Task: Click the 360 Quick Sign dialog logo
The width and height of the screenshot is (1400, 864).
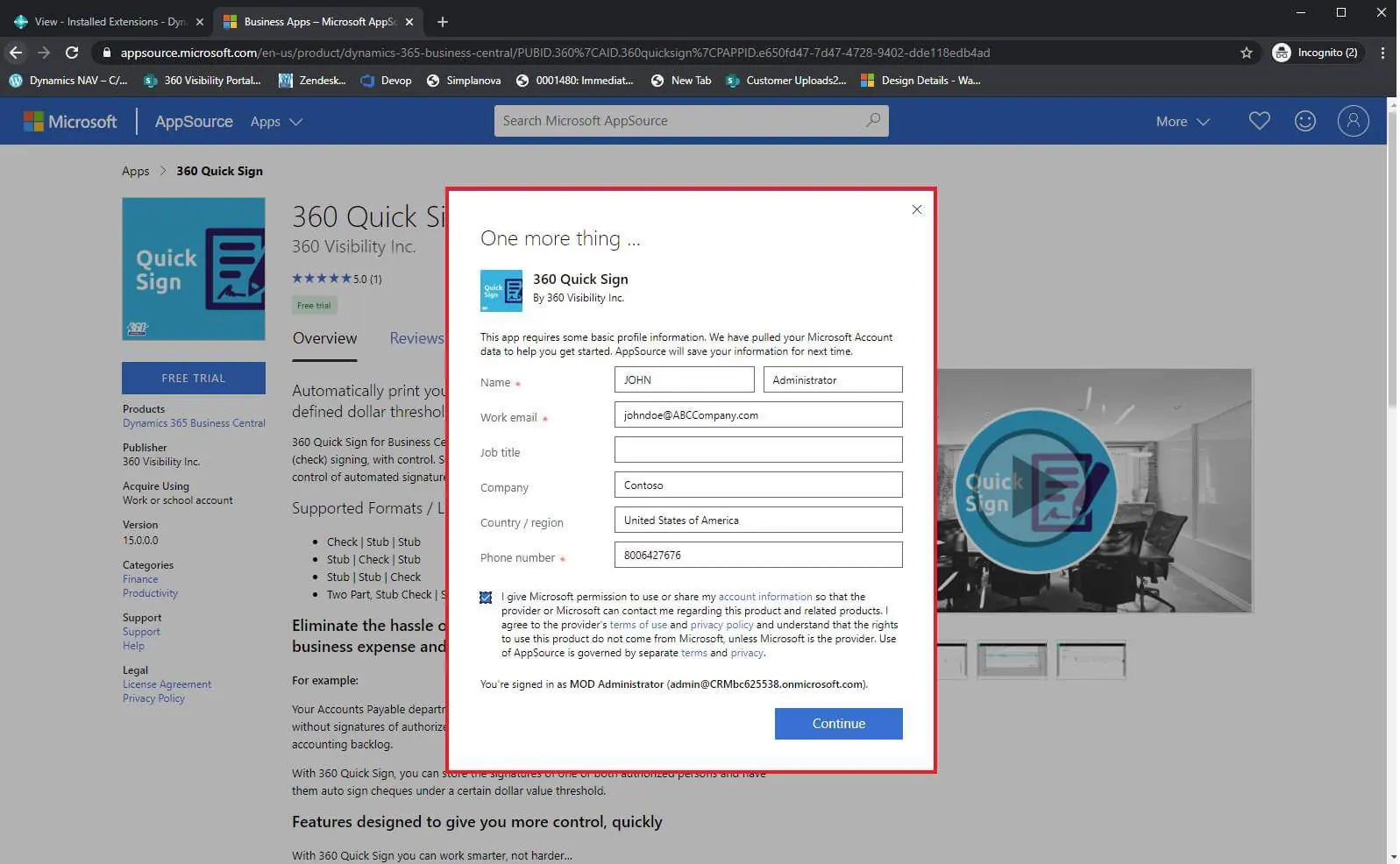Action: click(x=501, y=291)
